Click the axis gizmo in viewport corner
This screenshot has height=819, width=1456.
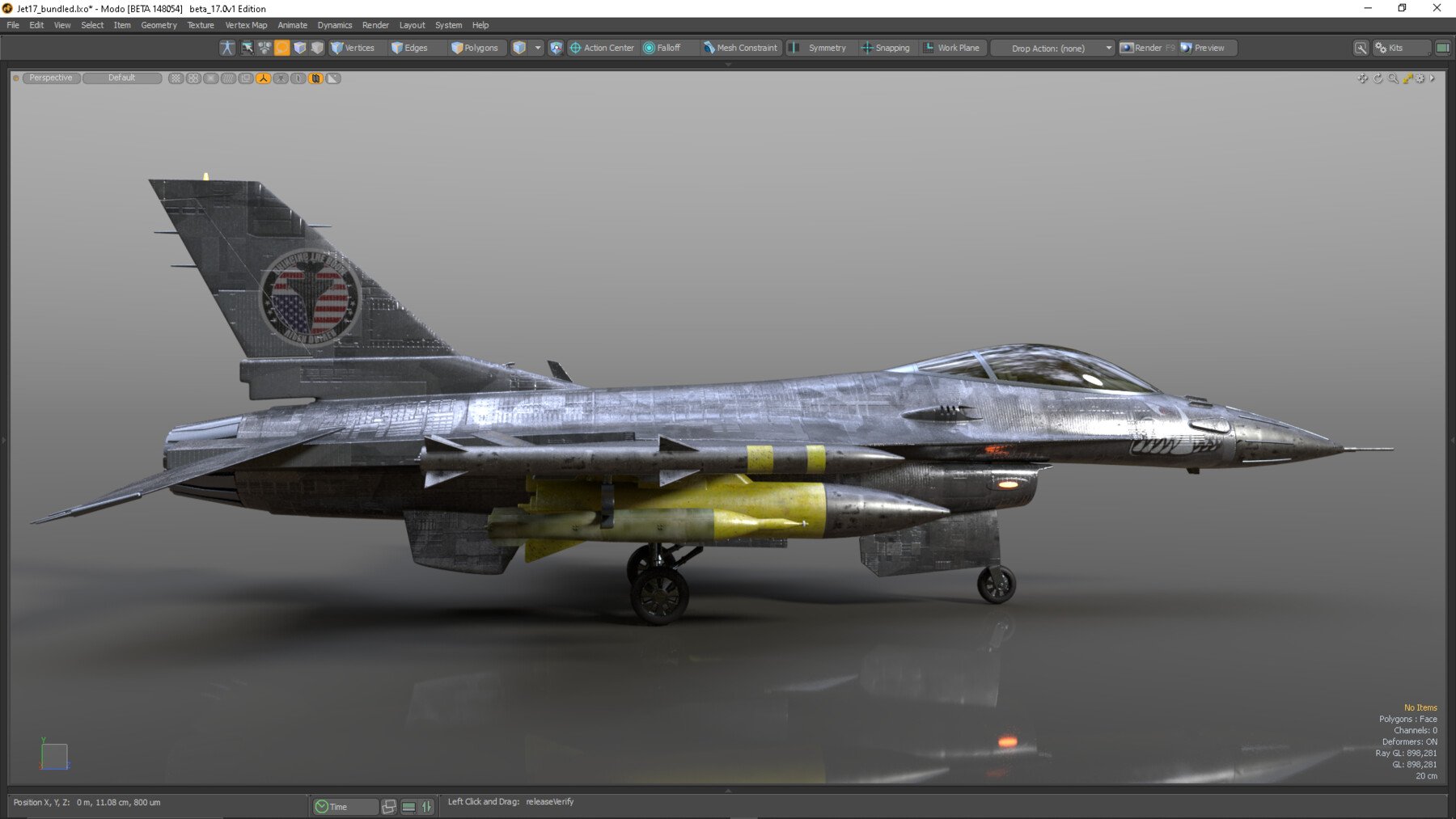(x=54, y=755)
